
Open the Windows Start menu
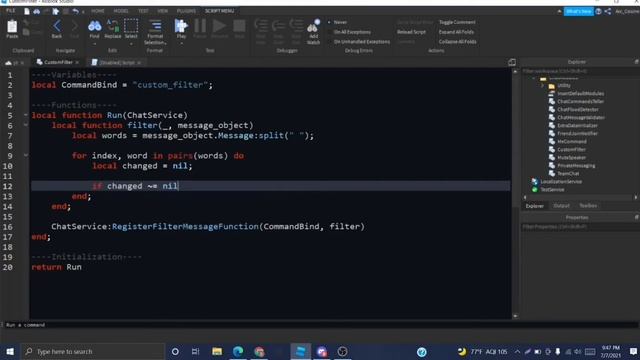point(10,351)
